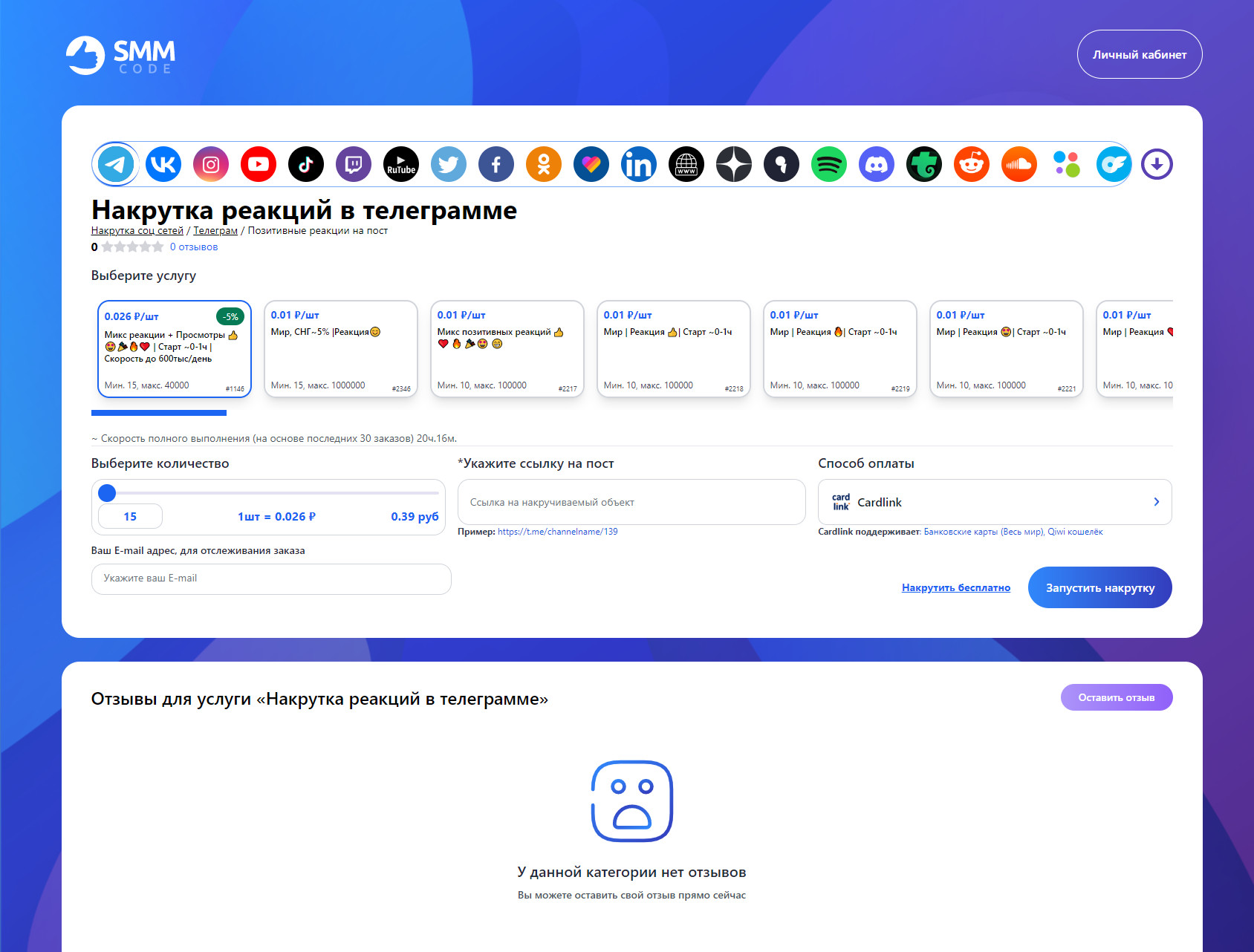Click the -5% discount badge
This screenshot has height=952, width=1254.
[230, 316]
